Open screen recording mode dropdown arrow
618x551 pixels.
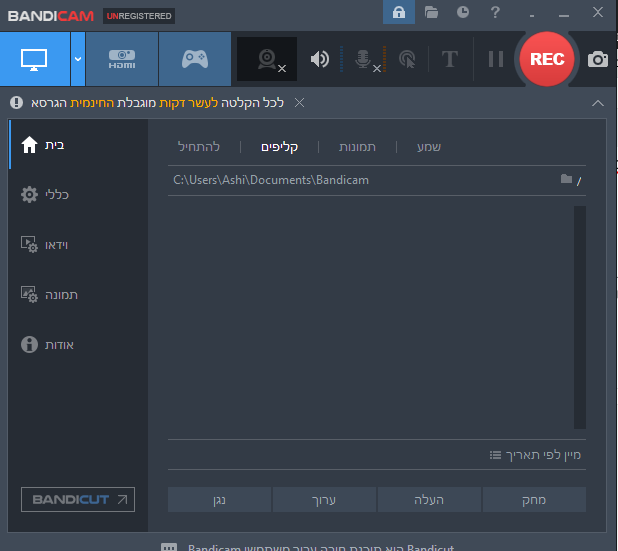point(78,59)
